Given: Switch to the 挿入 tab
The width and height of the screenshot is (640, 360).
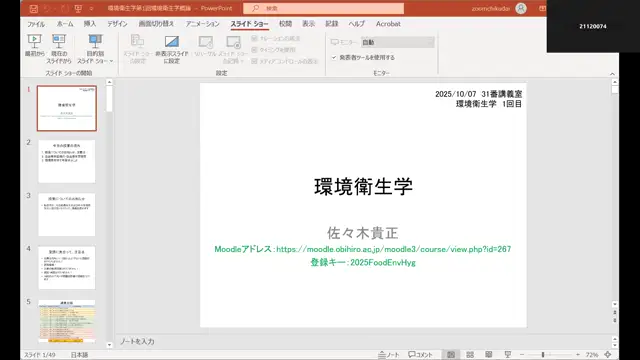Looking at the screenshot, I should [90, 24].
